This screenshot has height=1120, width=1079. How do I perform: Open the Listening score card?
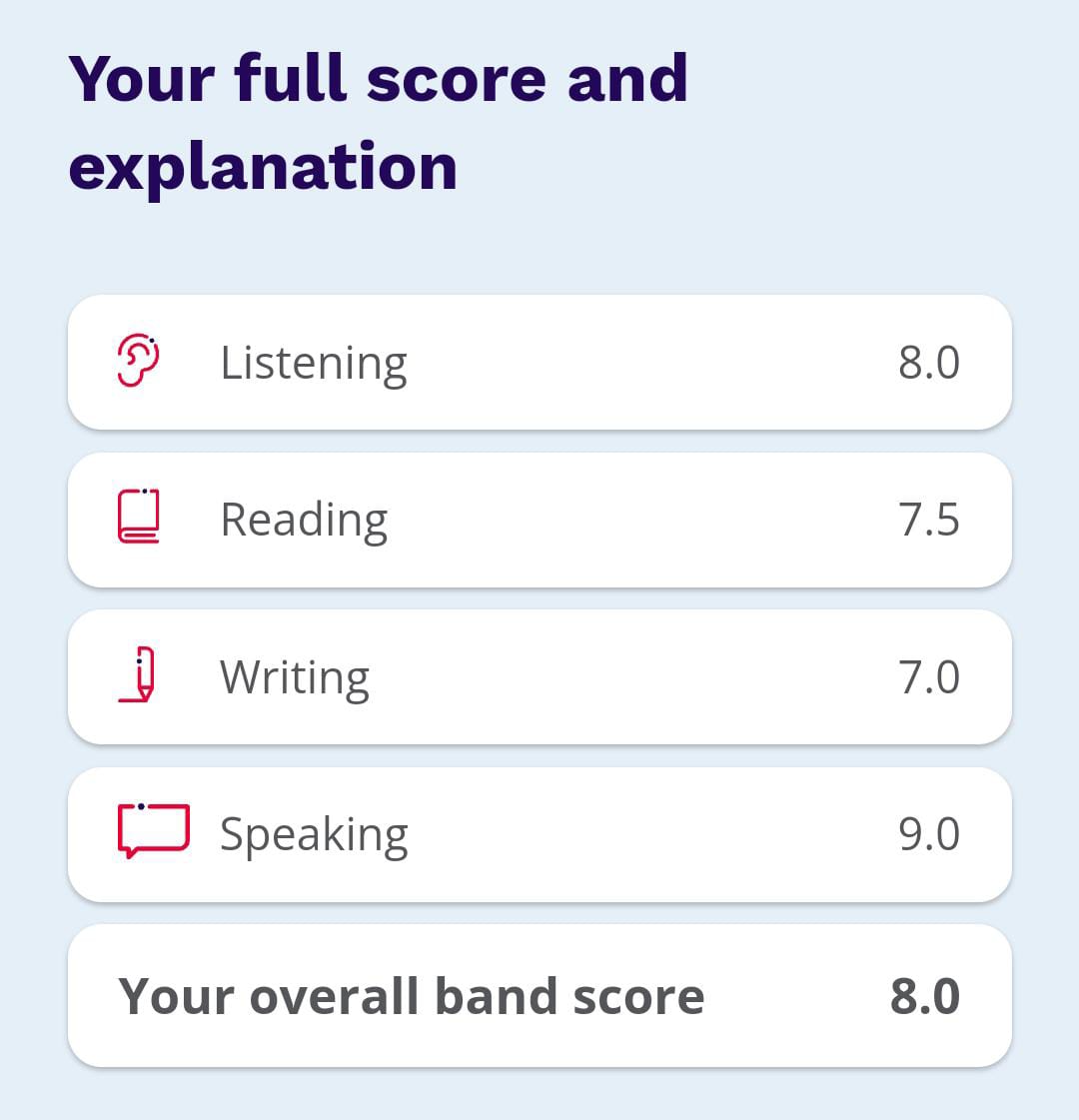(539, 362)
